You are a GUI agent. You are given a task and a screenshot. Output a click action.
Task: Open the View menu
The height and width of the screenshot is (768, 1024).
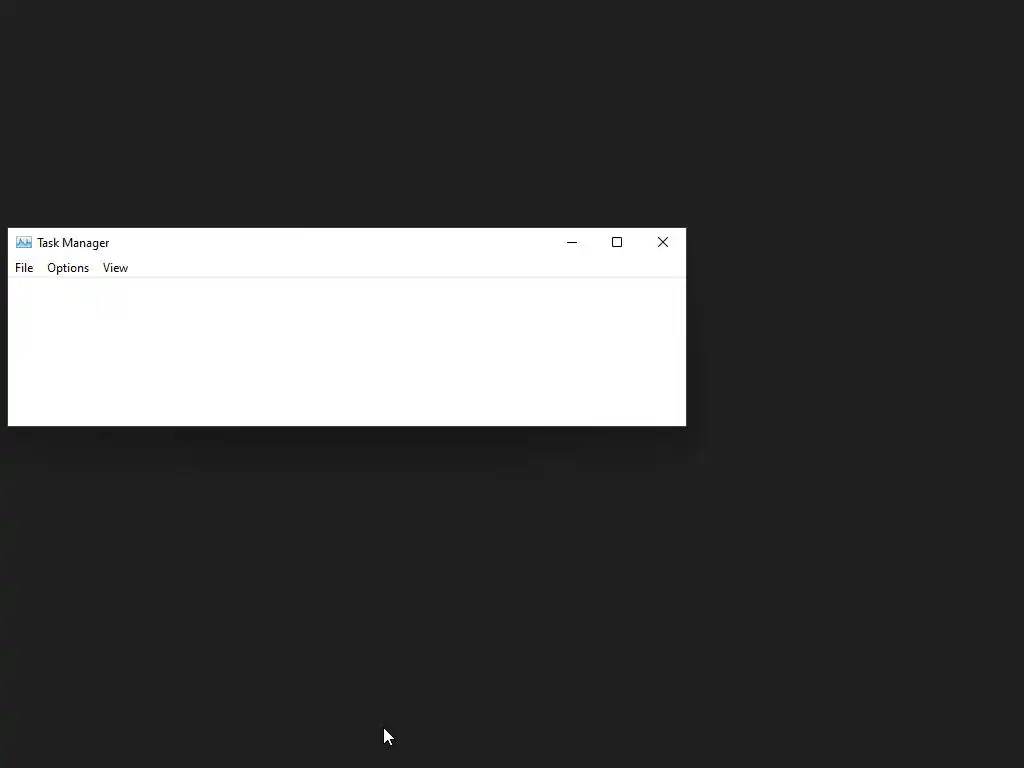pos(116,268)
